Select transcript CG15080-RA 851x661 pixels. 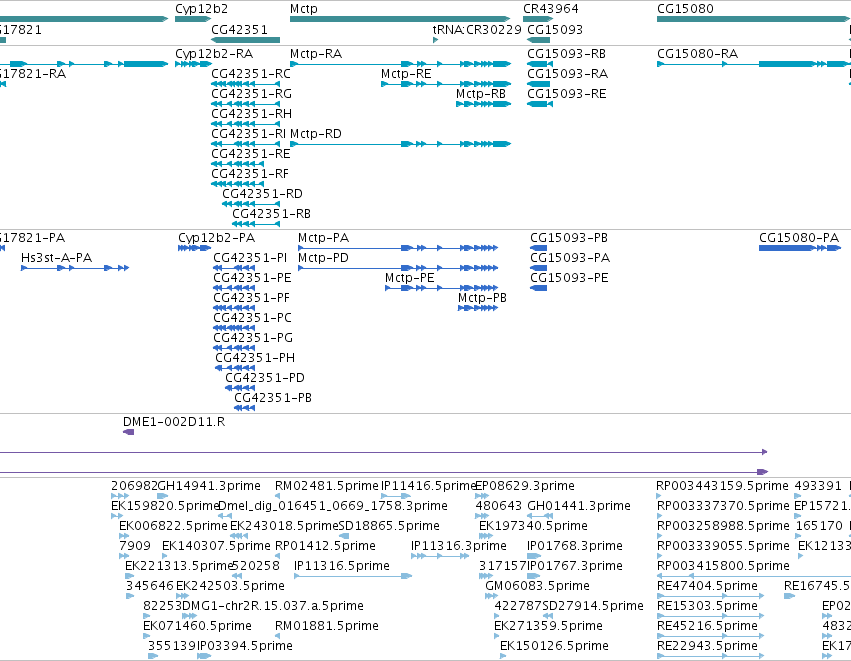click(x=697, y=54)
